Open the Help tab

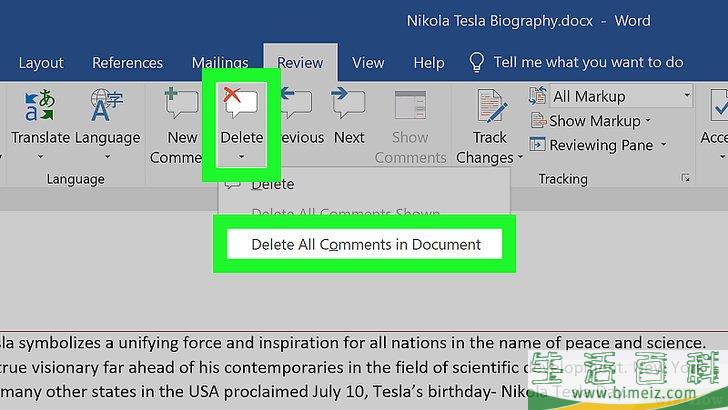click(429, 63)
